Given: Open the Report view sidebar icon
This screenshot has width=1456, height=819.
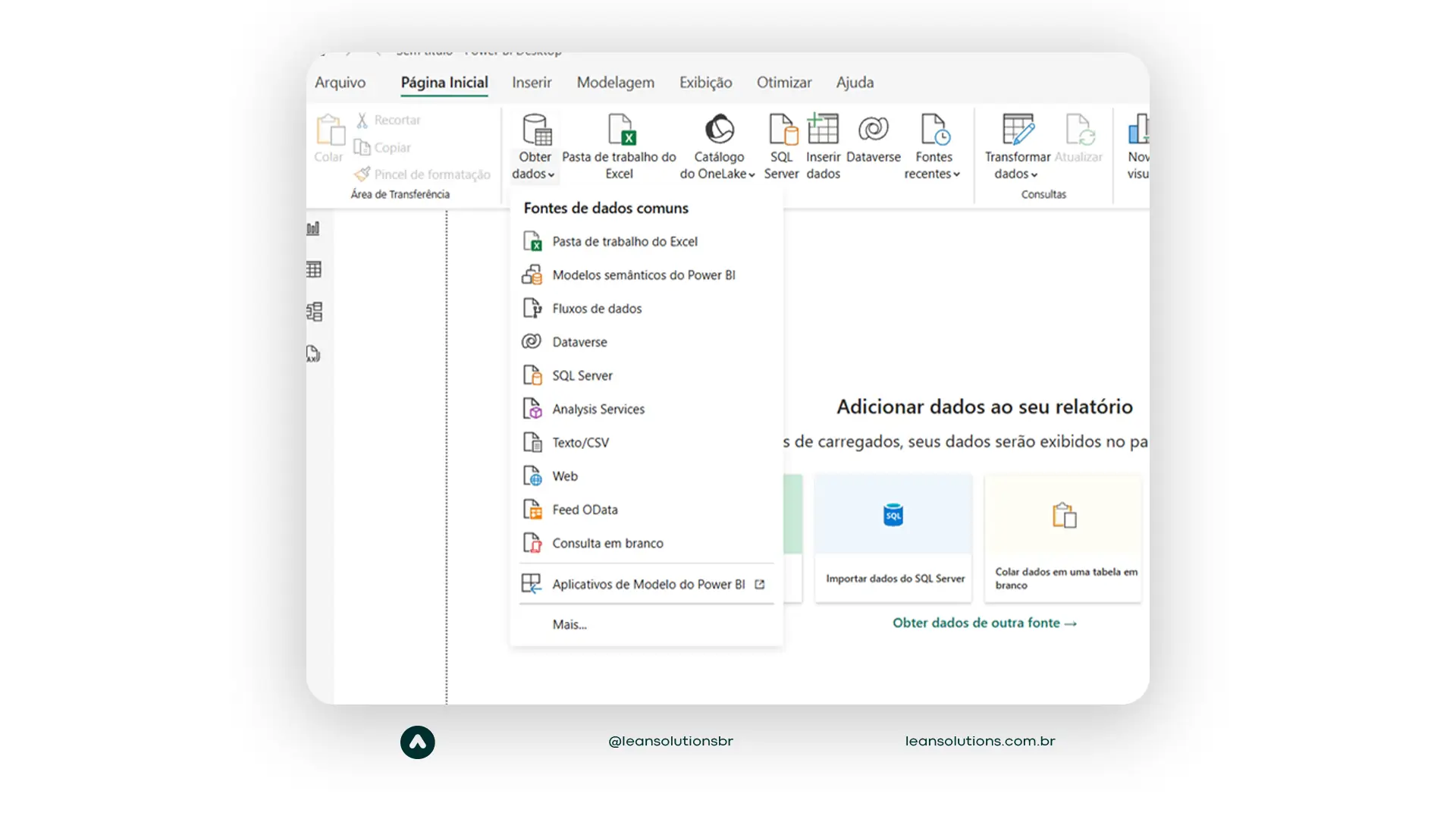Looking at the screenshot, I should point(313,228).
